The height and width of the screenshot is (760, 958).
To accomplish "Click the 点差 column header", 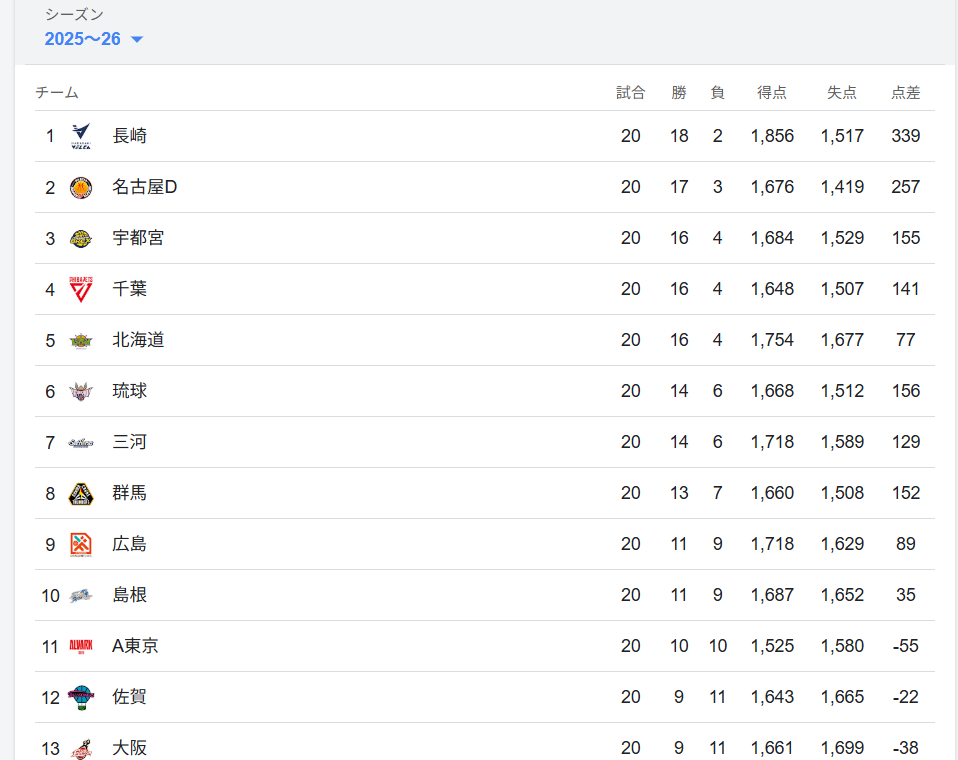I will tap(905, 92).
